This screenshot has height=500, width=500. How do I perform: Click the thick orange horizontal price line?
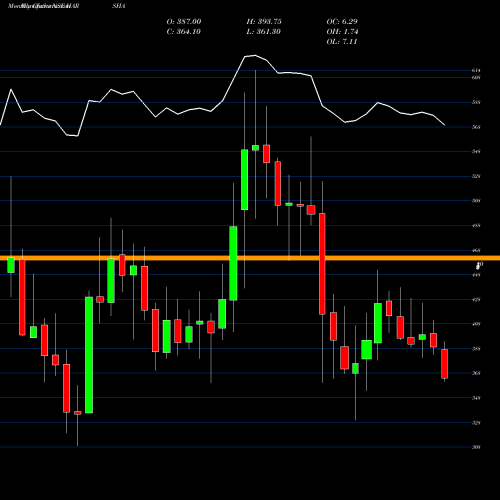coord(250,258)
